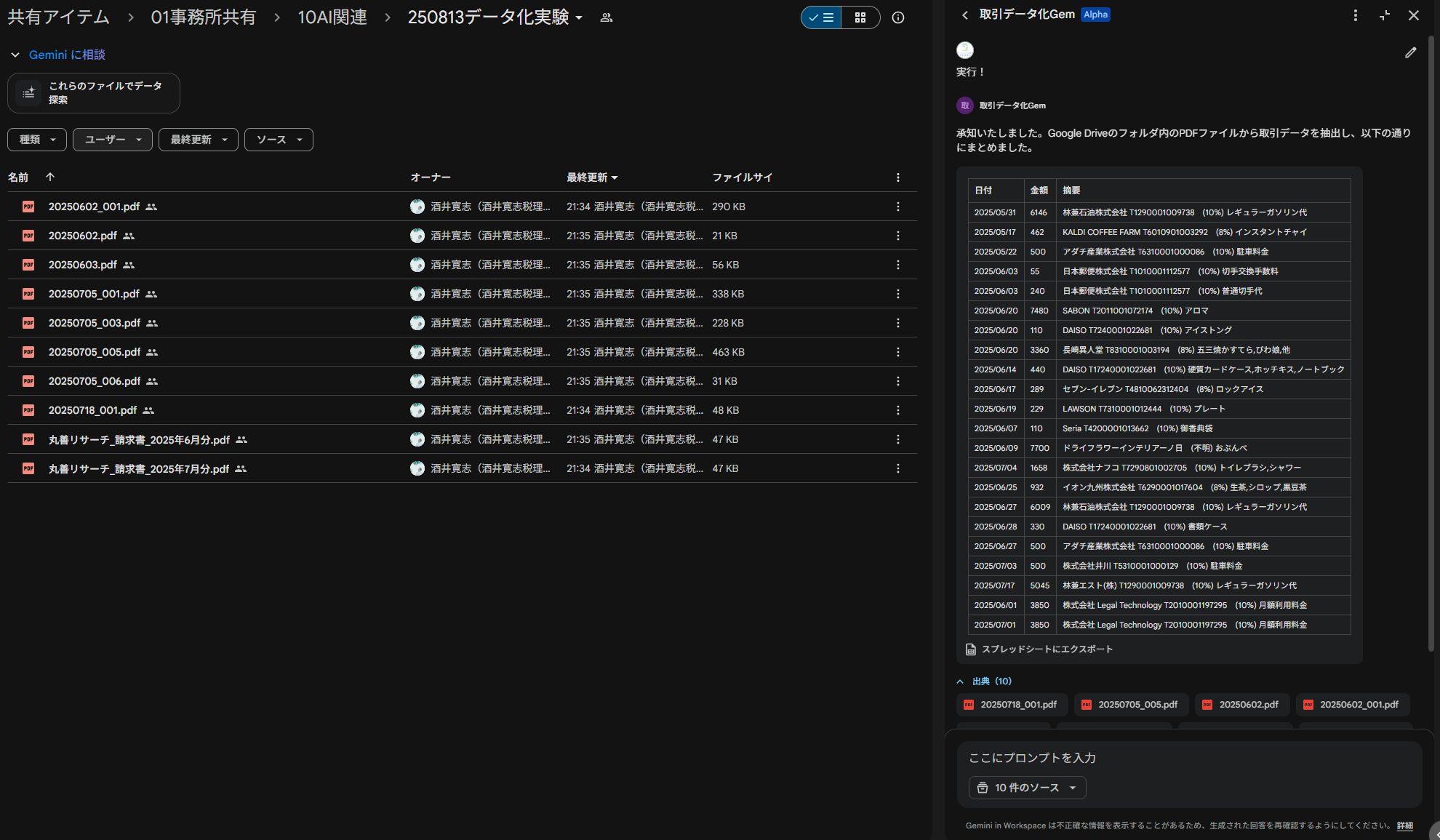The height and width of the screenshot is (840, 1440).
Task: Click the オーナー column header
Action: (x=431, y=177)
